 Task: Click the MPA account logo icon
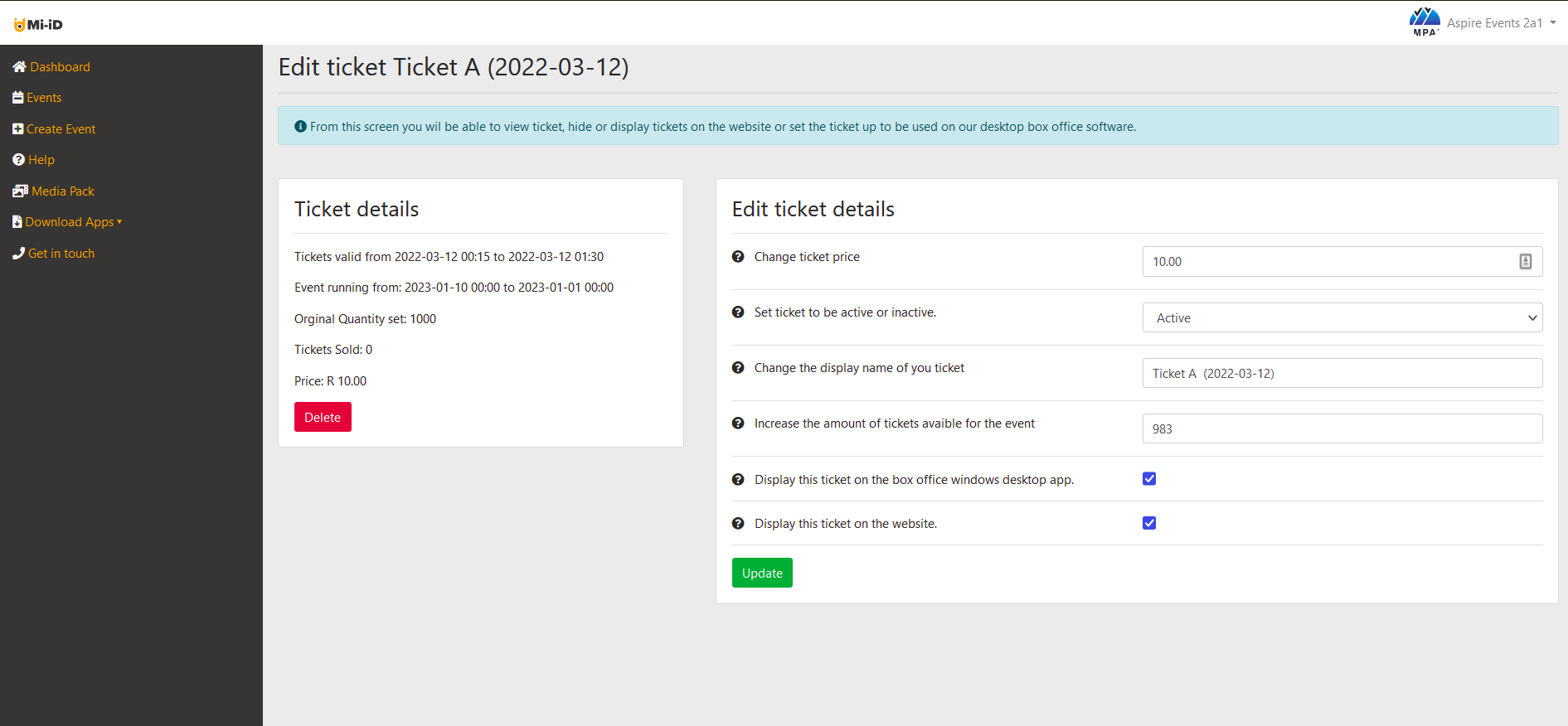[x=1425, y=22]
